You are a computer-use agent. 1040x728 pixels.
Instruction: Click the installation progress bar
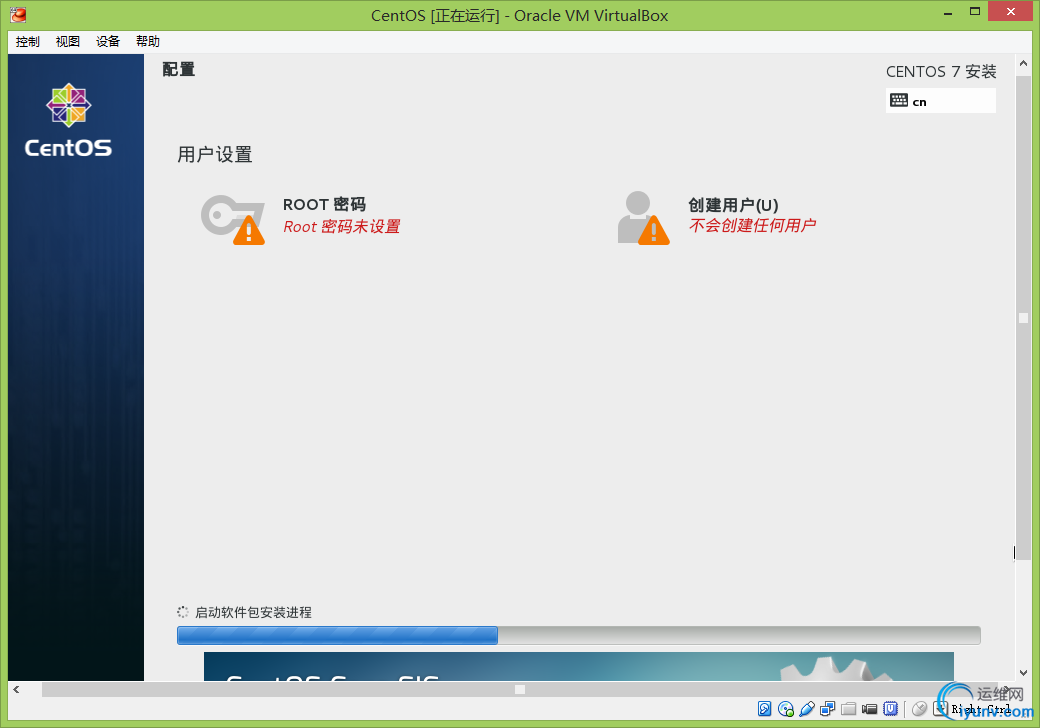click(x=578, y=635)
